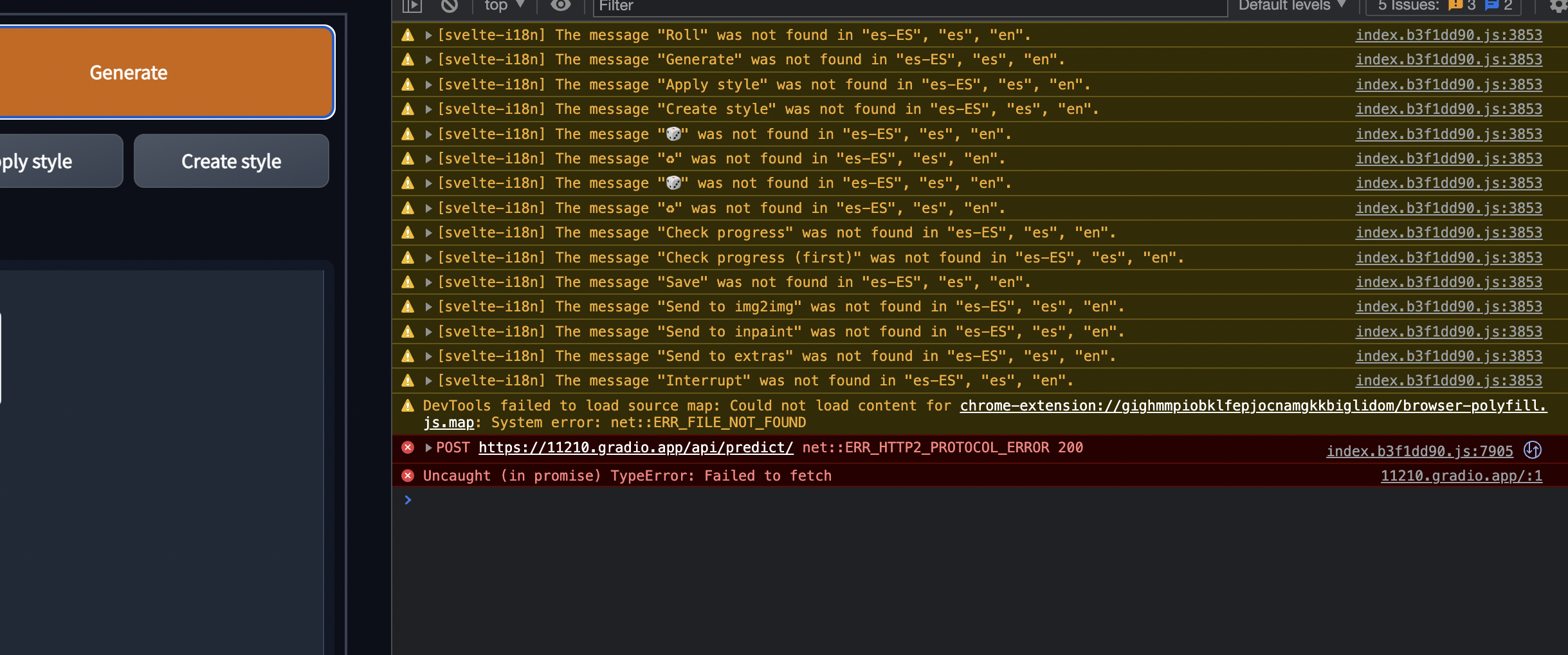Image resolution: width=1568 pixels, height=655 pixels.
Task: Expand the Save message warning entry
Action: click(427, 282)
